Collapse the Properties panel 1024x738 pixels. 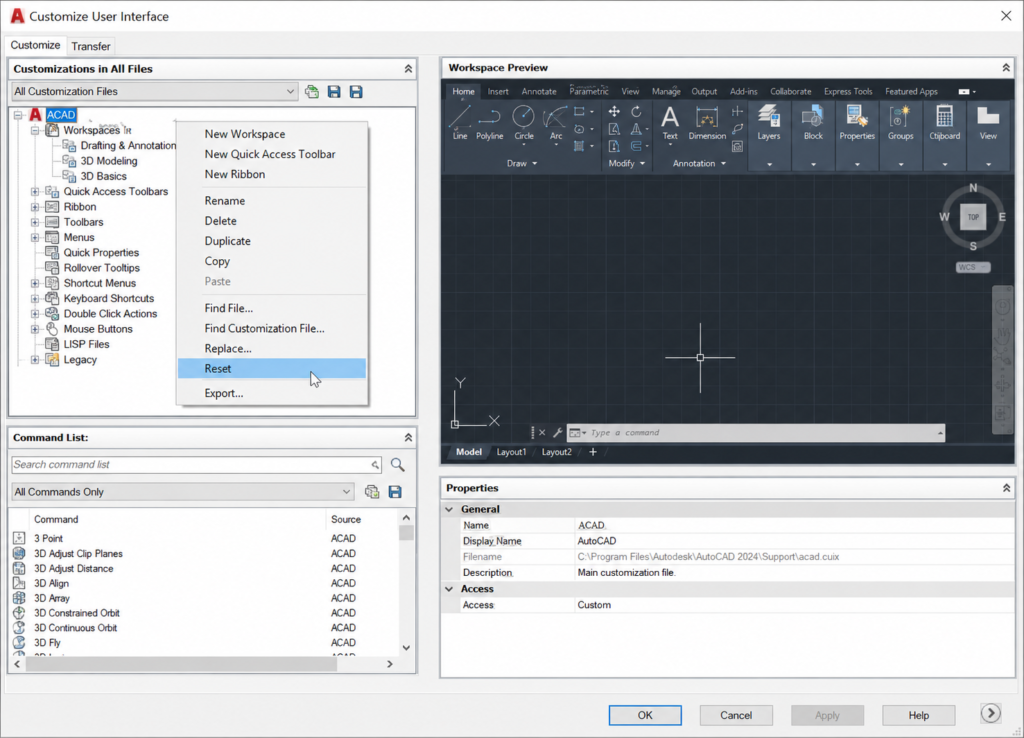coord(1006,488)
